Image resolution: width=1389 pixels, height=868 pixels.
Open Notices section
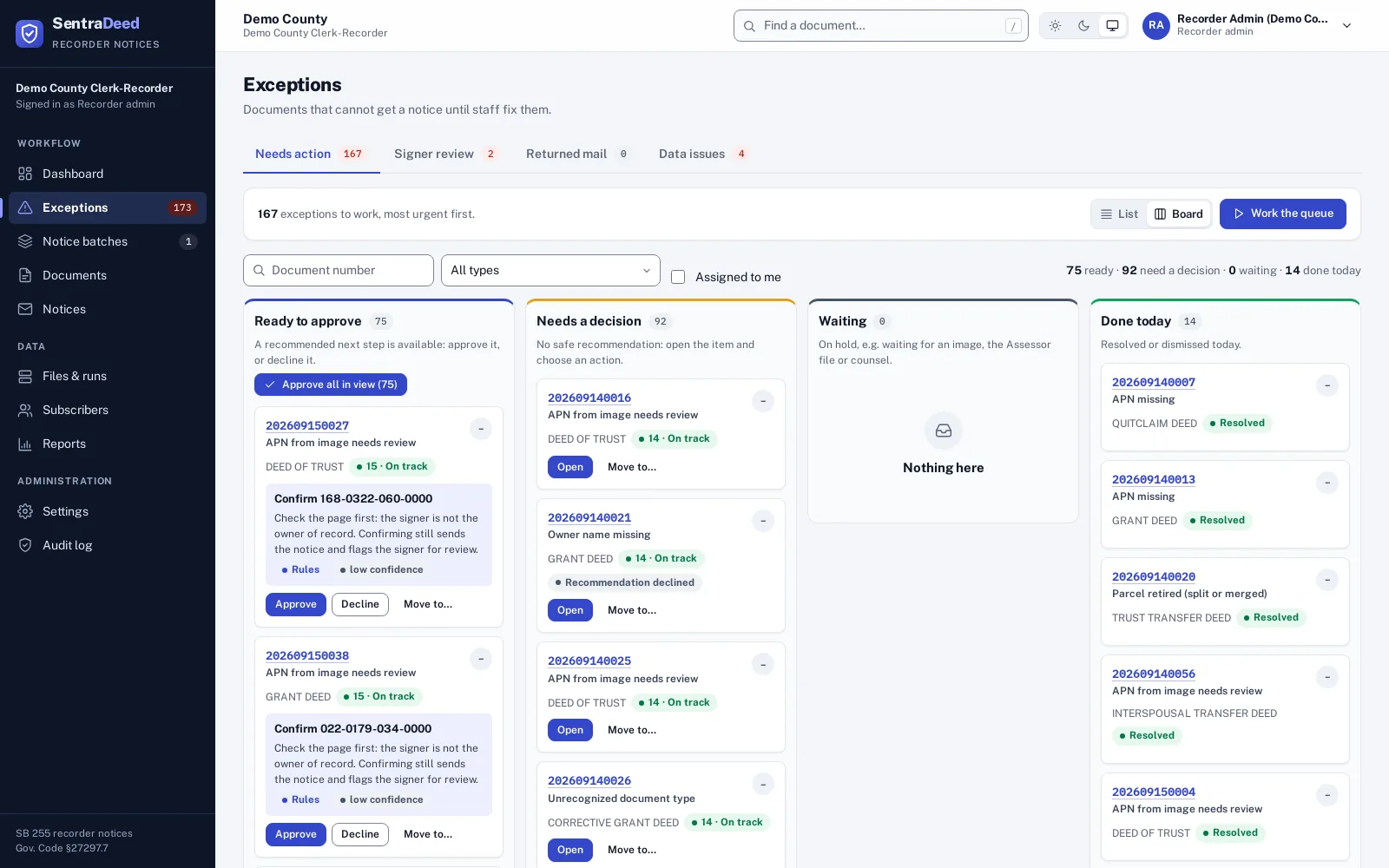coord(108,309)
